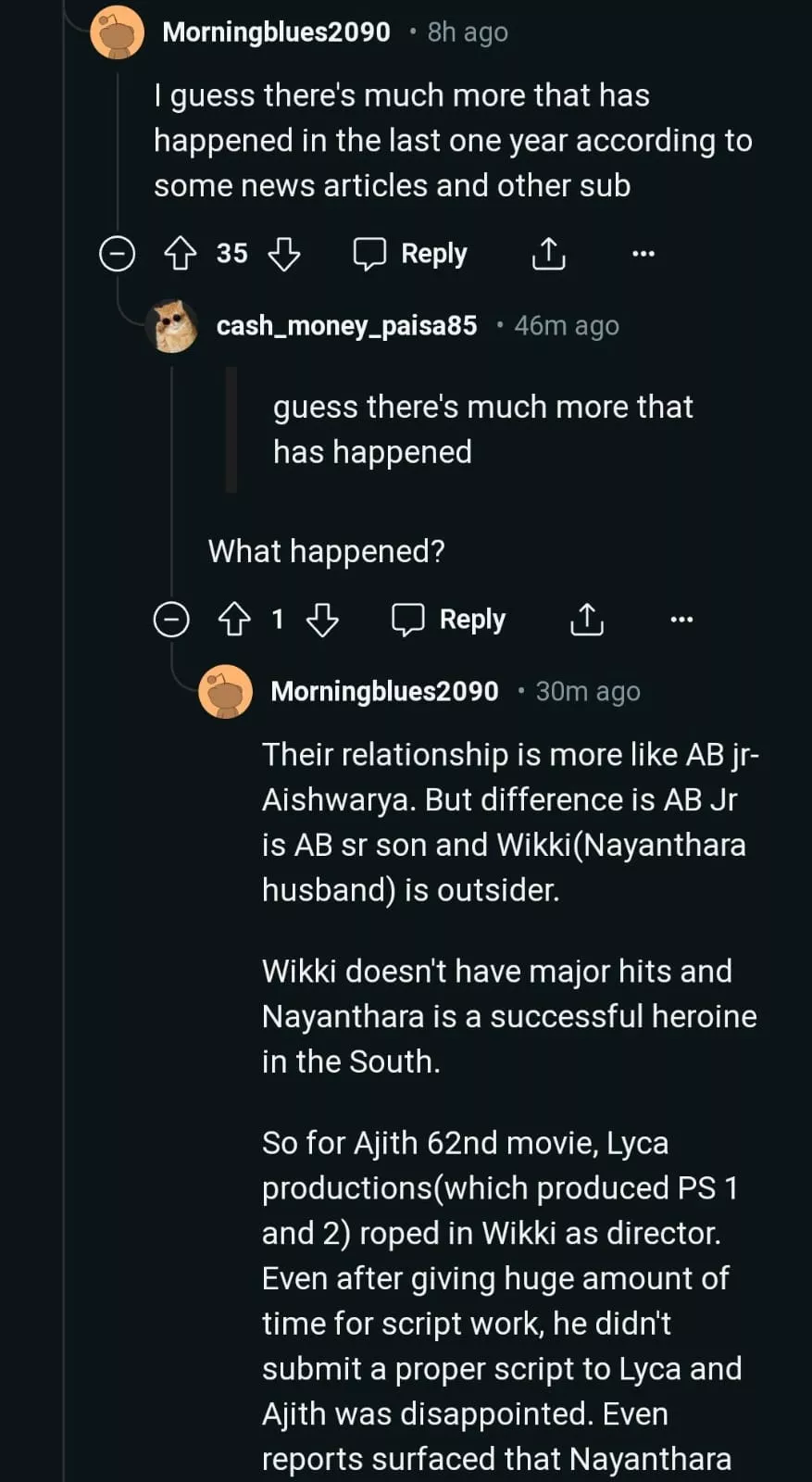
Task: Collapse Morningblues2090's top comment thread
Action: 118,253
